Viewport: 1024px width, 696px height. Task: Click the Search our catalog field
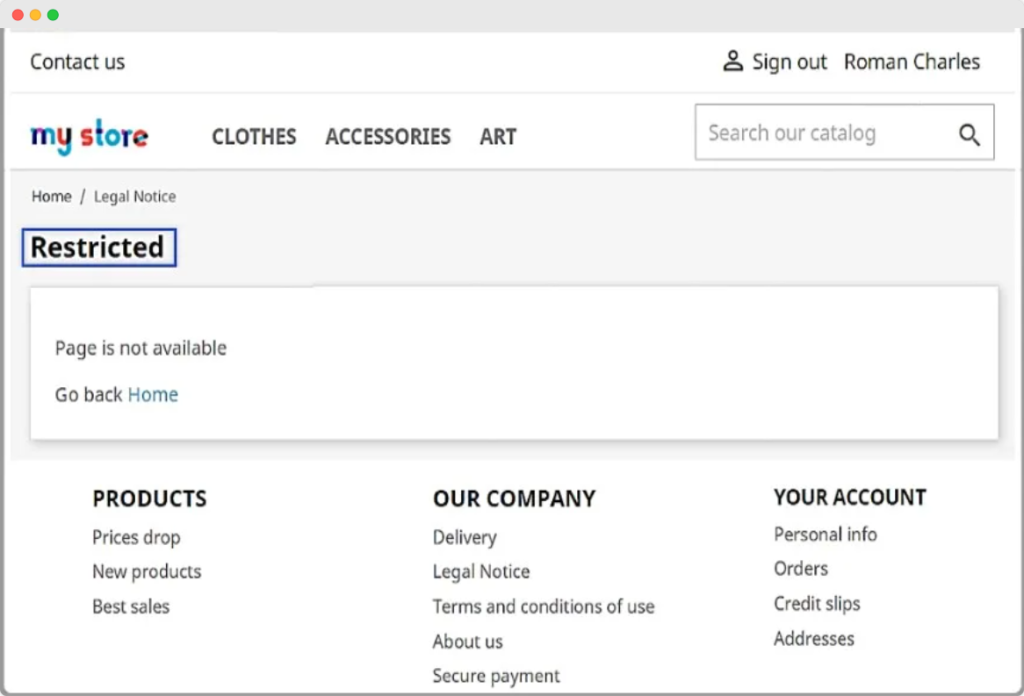[820, 133]
